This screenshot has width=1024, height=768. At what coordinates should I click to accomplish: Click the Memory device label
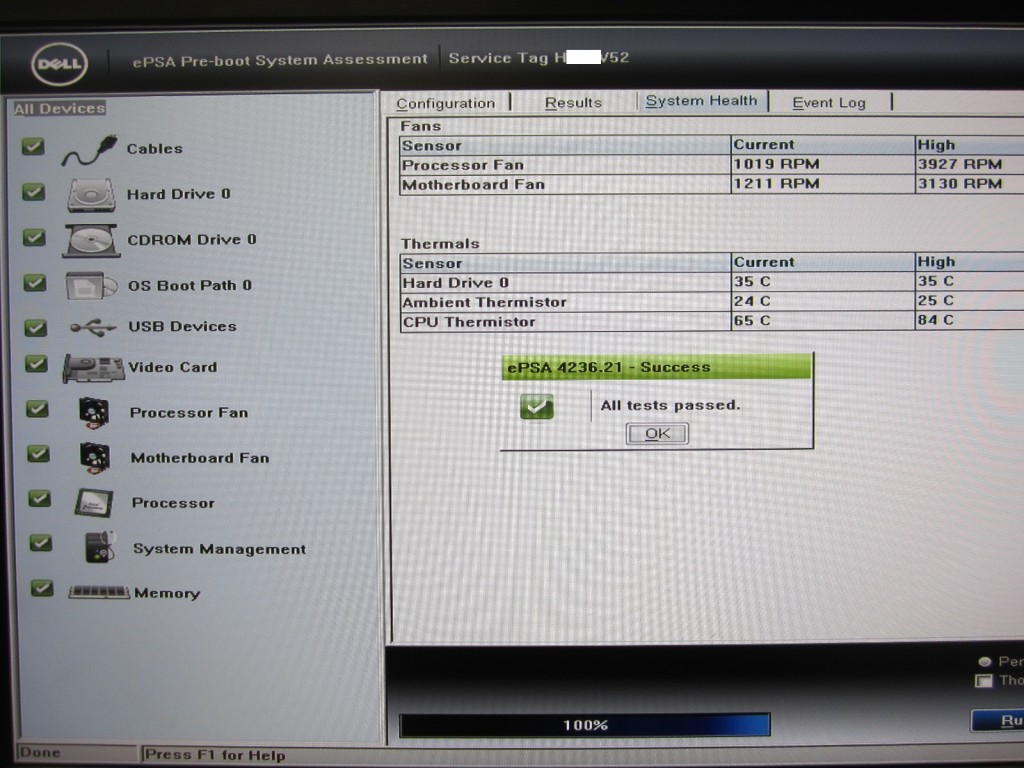click(x=167, y=593)
